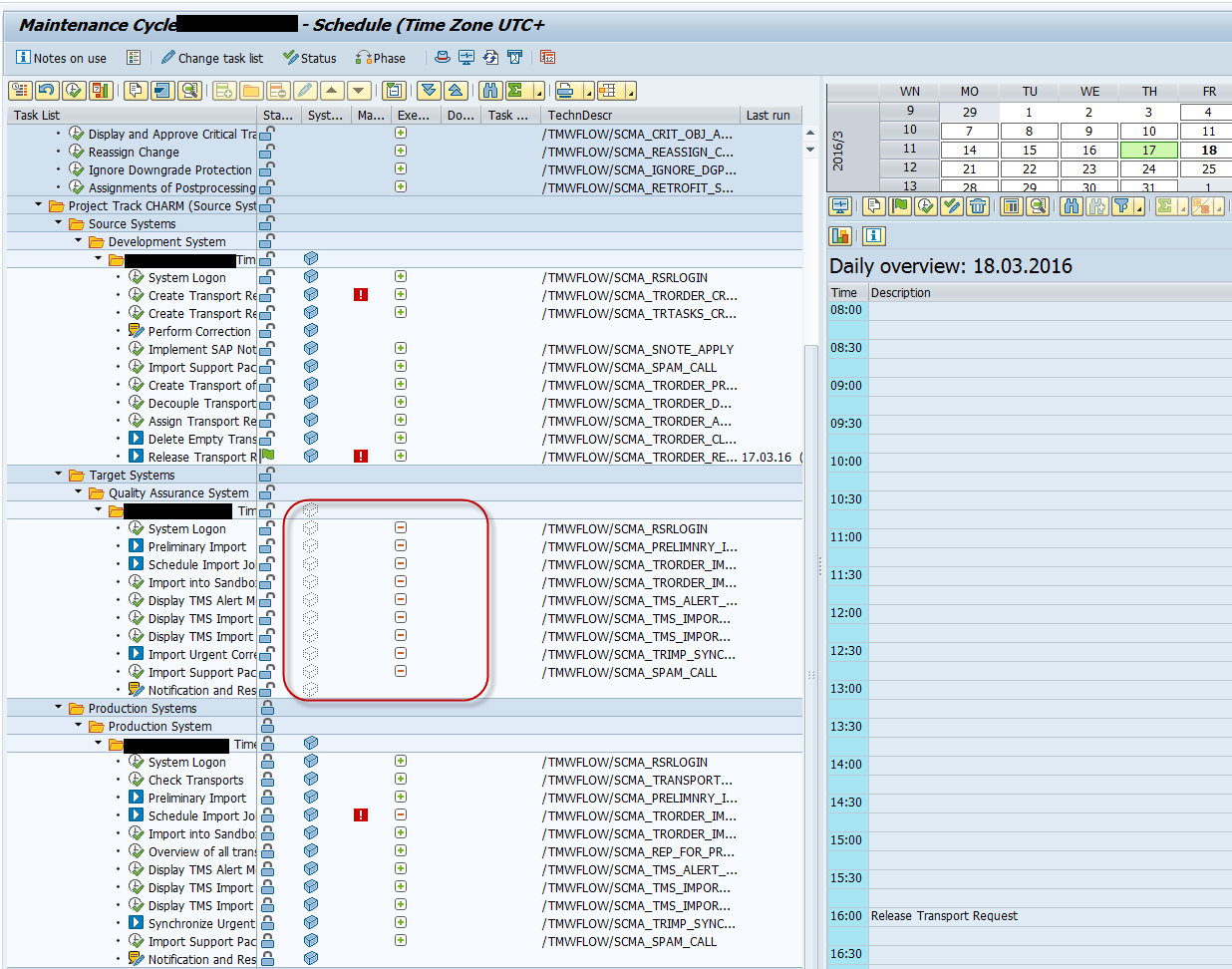The width and height of the screenshot is (1232, 969).
Task: Collapse the Source Systems folder
Action: click(59, 223)
